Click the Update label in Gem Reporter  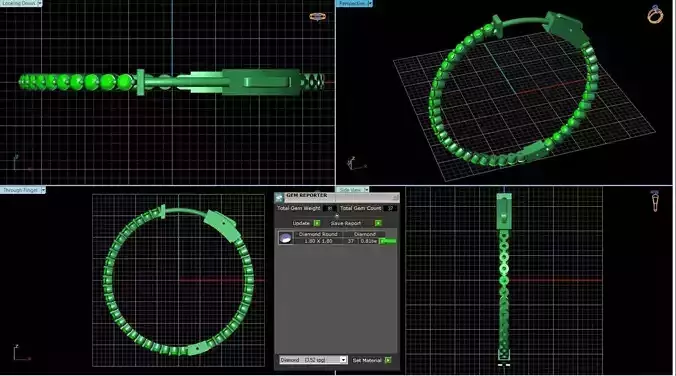tap(301, 223)
